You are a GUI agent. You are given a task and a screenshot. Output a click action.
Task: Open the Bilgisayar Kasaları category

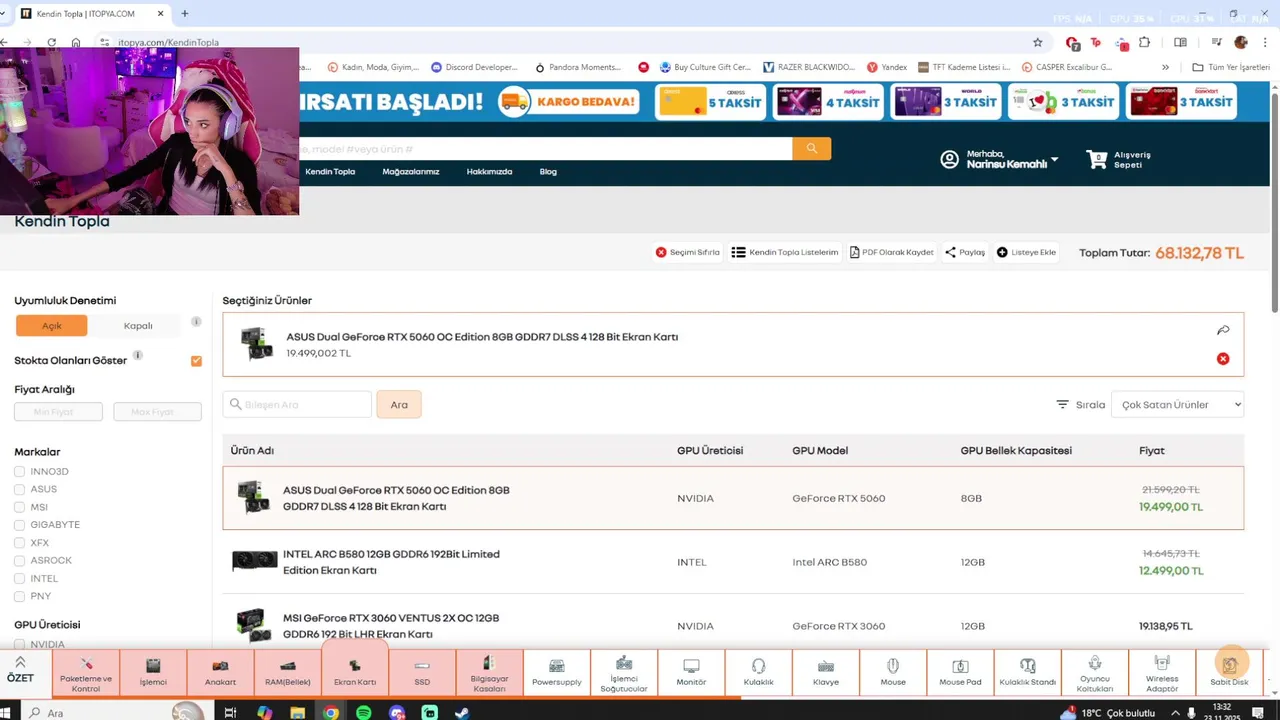click(x=489, y=675)
